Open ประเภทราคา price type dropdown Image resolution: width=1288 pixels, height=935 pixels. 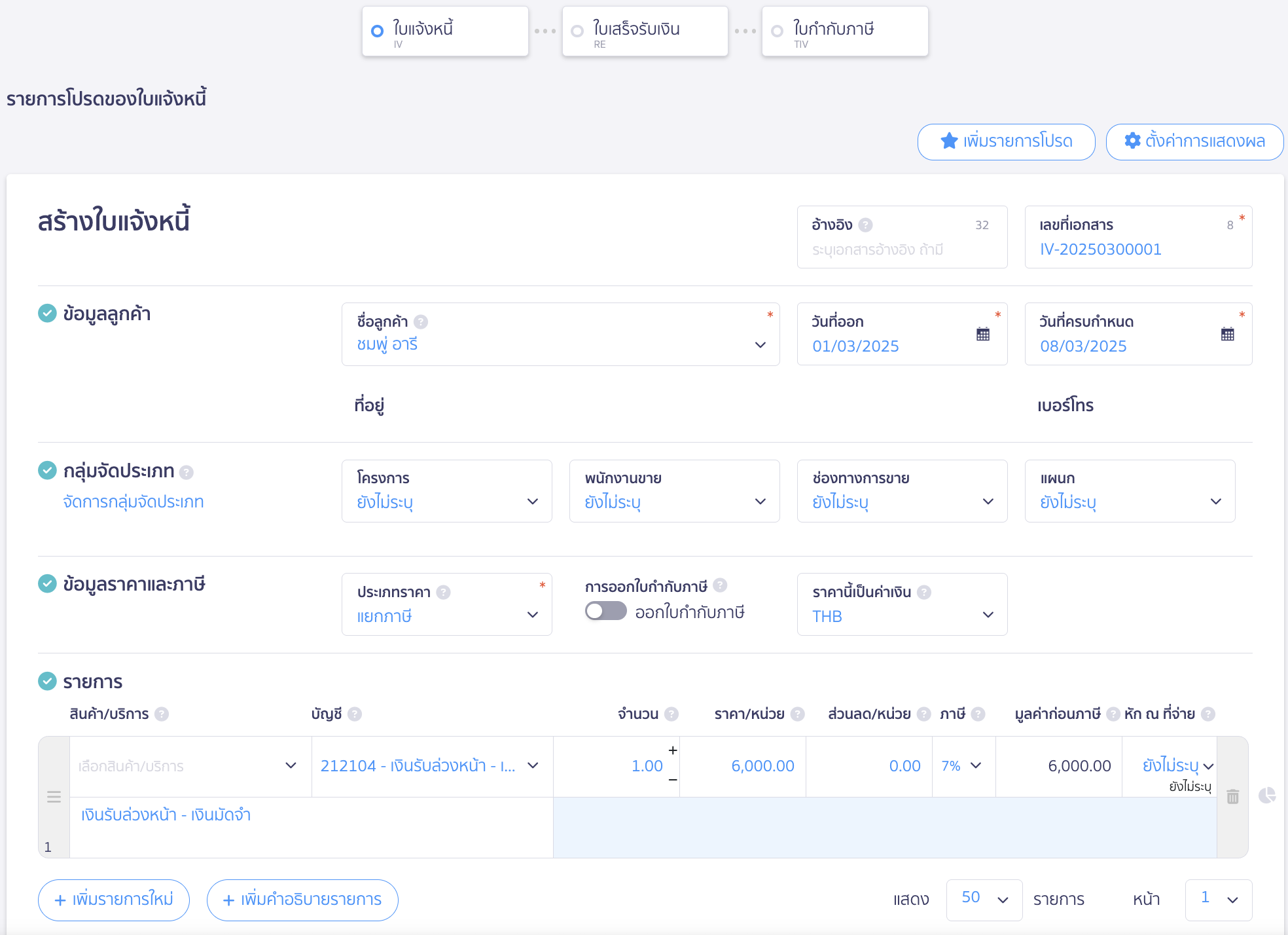pyautogui.click(x=446, y=604)
